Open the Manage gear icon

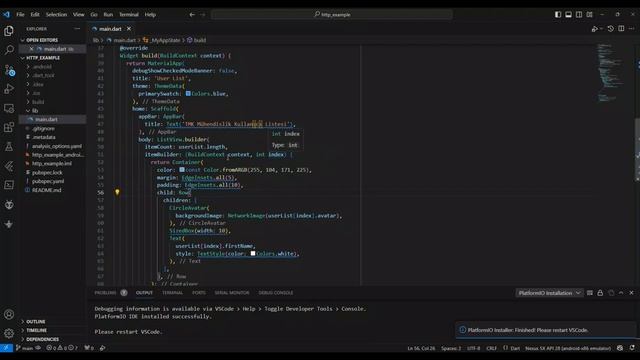tap(9, 333)
